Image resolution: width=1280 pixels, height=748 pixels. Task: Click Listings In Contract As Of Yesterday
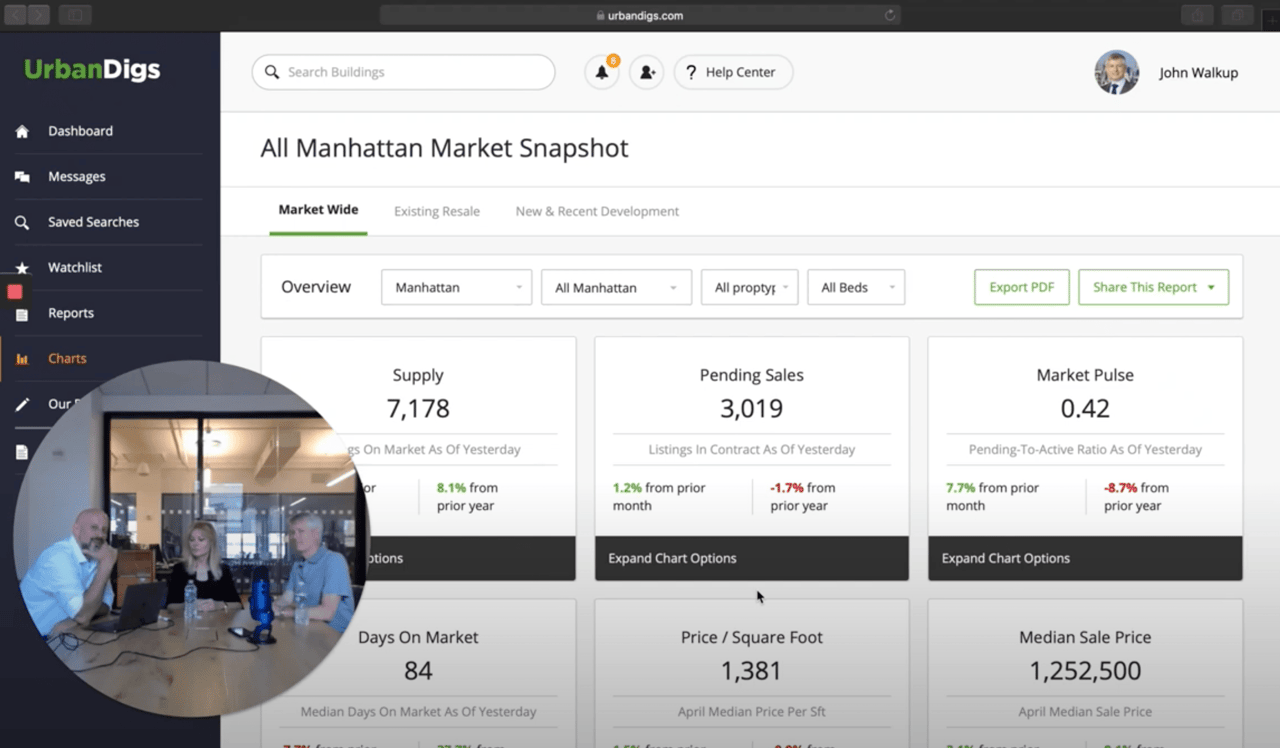click(751, 450)
